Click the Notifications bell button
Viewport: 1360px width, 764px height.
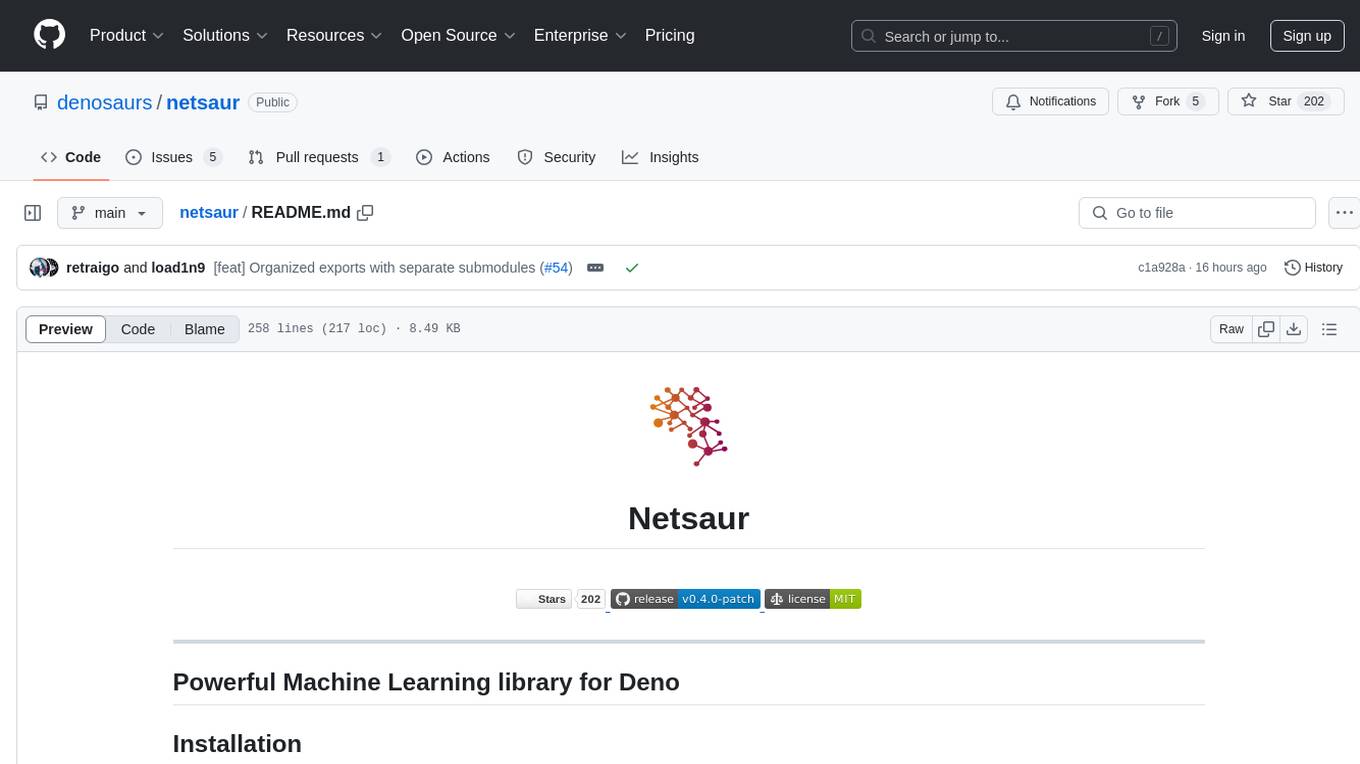(x=1051, y=101)
